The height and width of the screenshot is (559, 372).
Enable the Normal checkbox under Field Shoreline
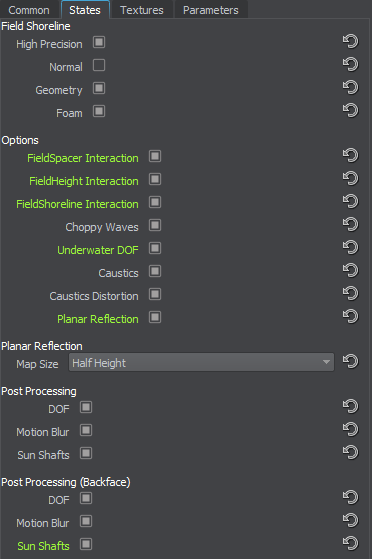(x=99, y=66)
